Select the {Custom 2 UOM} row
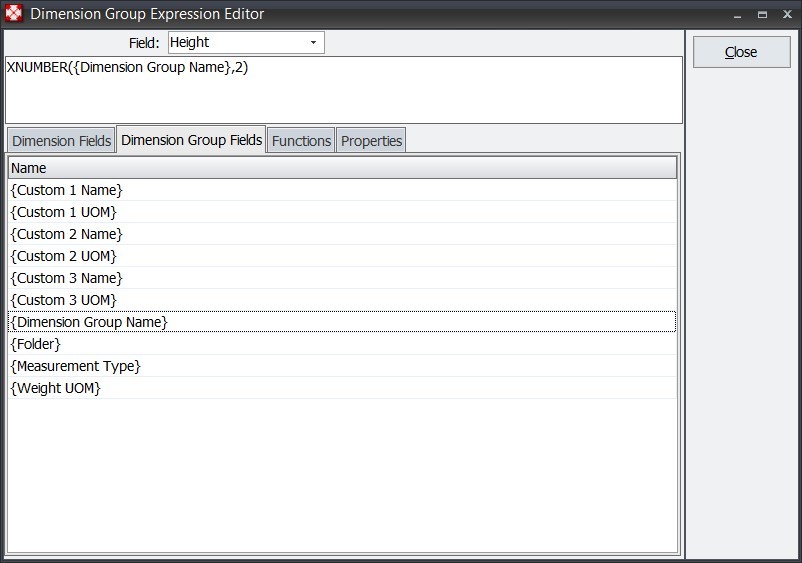Viewport: 802px width, 563px height. 342,256
